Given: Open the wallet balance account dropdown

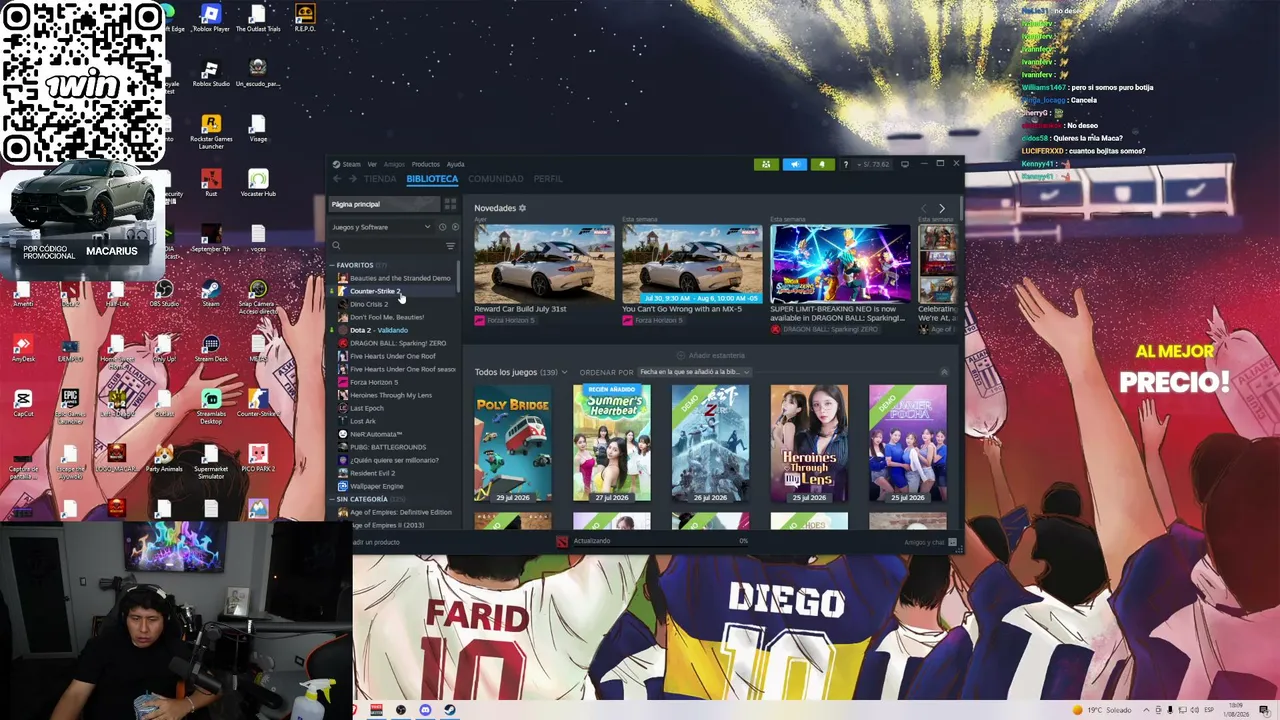Looking at the screenshot, I should pyautogui.click(x=874, y=164).
